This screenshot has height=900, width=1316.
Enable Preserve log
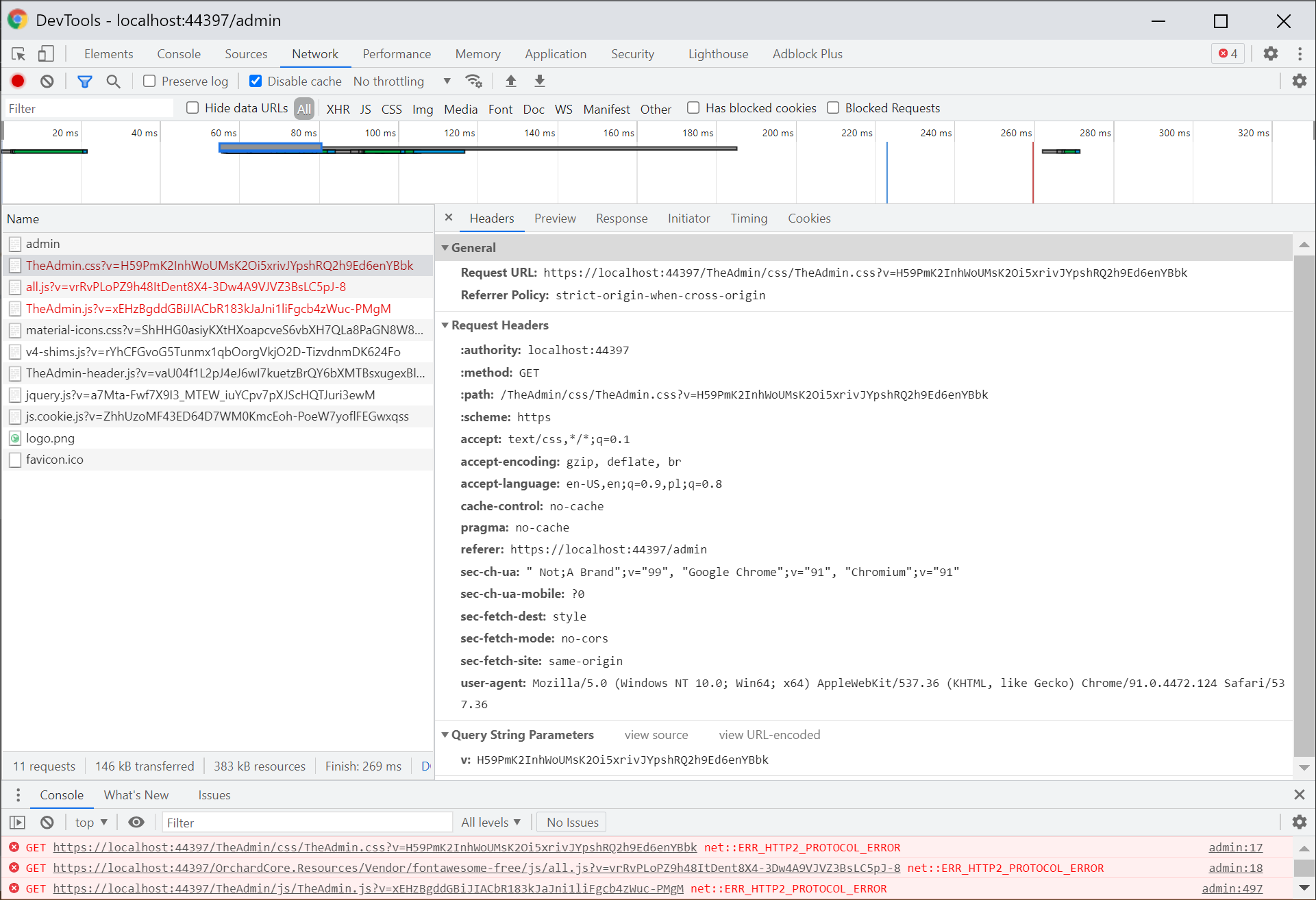148,81
